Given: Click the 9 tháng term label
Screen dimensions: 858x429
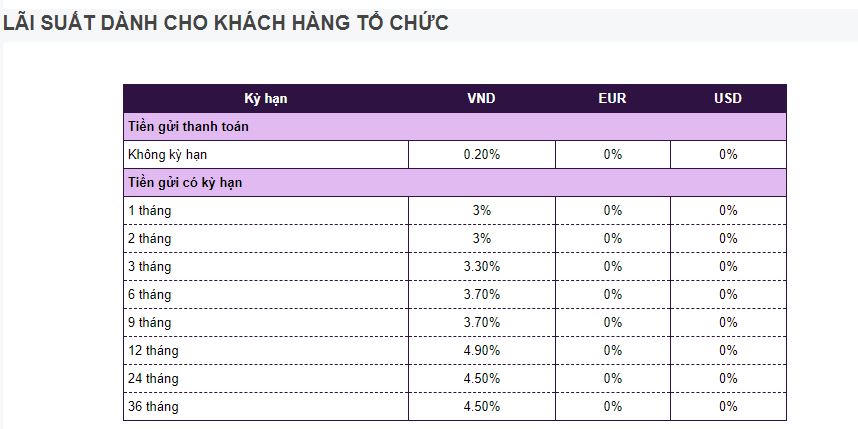Looking at the screenshot, I should [x=149, y=323].
